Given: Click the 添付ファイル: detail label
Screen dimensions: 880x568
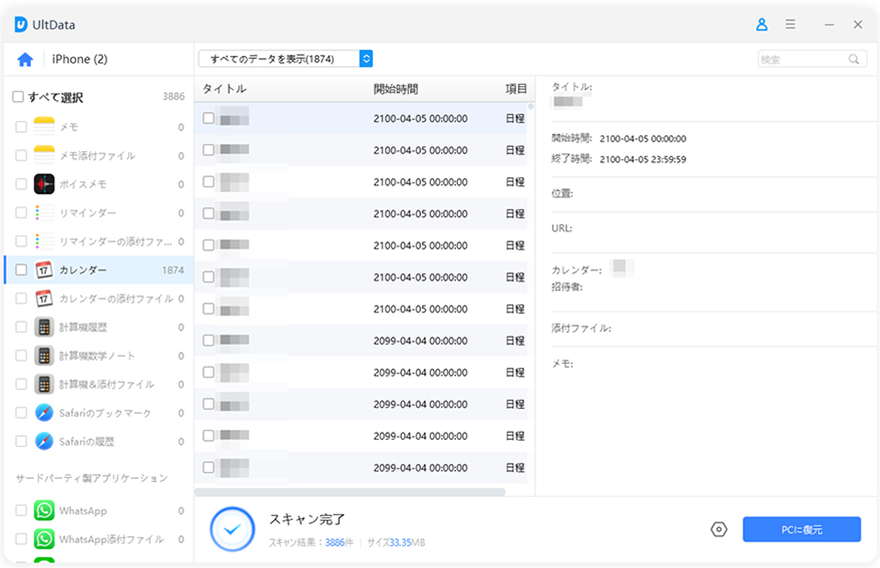Looking at the screenshot, I should click(x=581, y=328).
